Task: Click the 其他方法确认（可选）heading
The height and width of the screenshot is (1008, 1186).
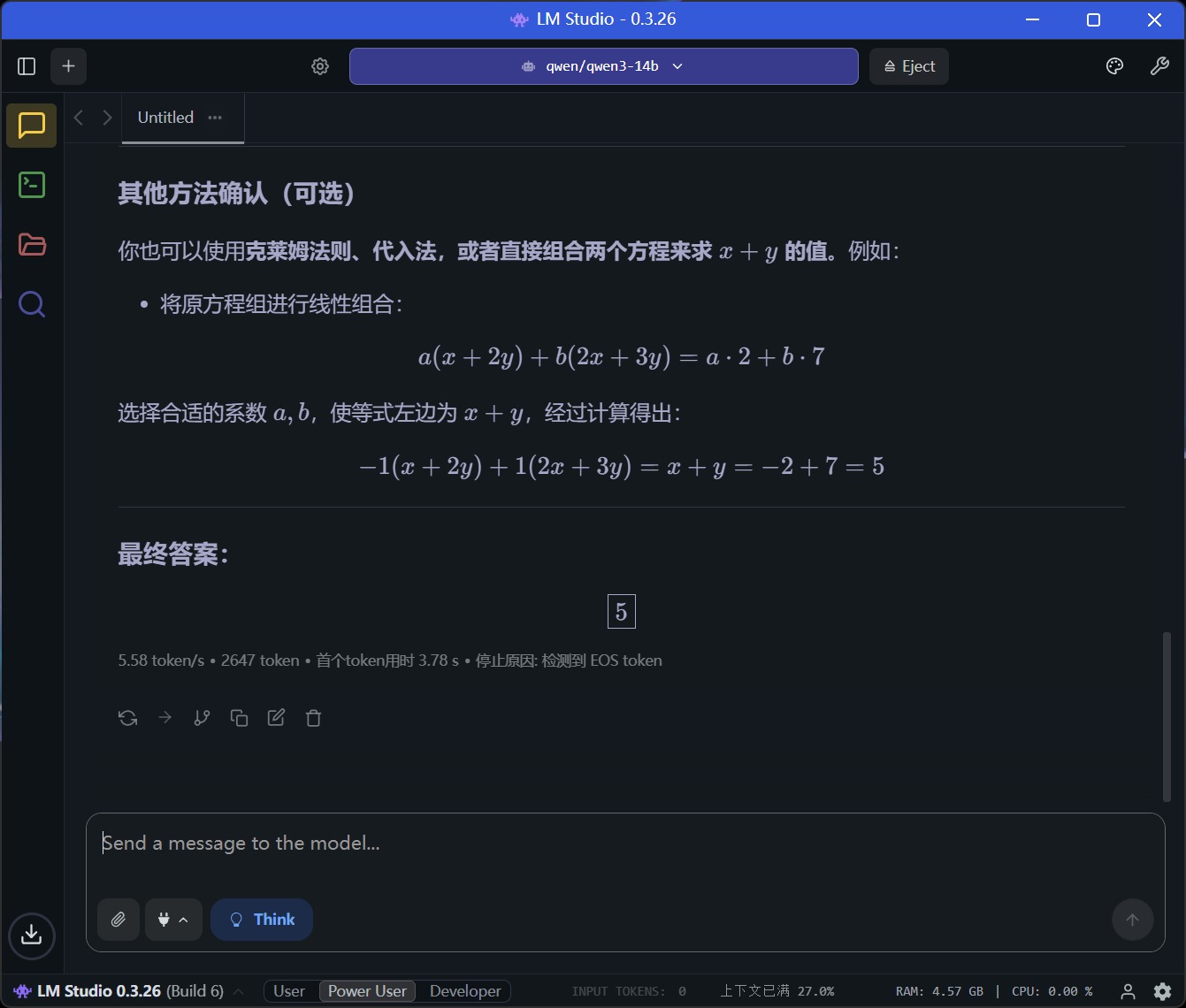Action: [x=237, y=194]
